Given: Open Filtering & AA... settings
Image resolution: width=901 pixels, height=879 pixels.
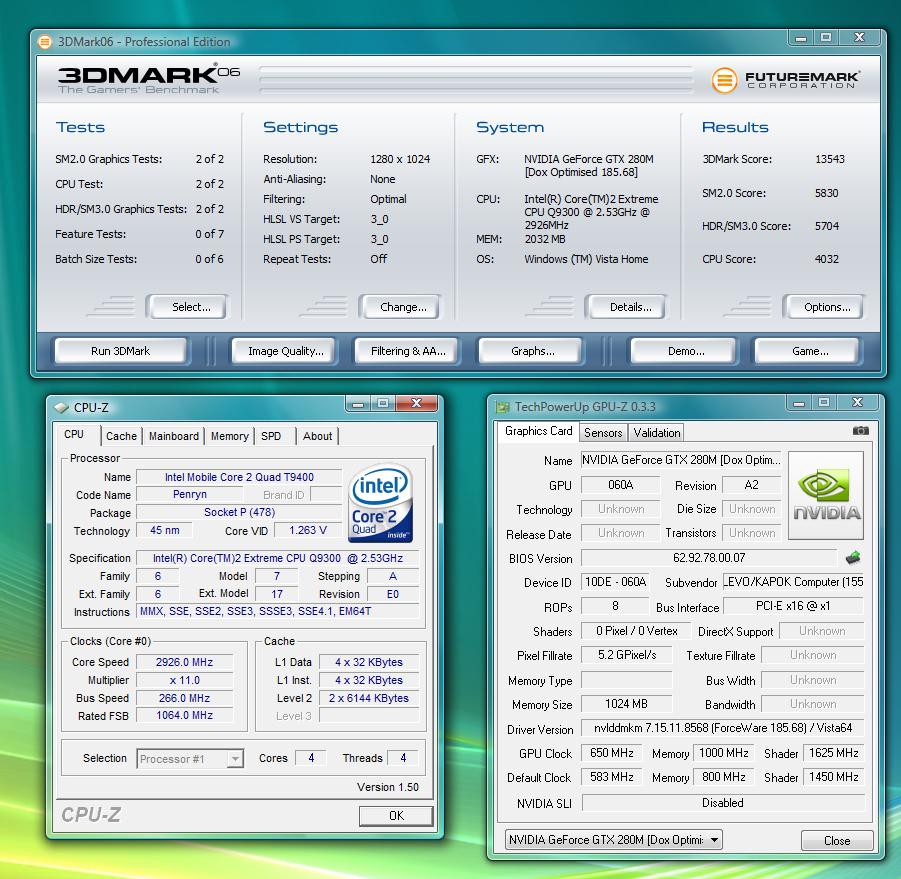Looking at the screenshot, I should pos(407,351).
